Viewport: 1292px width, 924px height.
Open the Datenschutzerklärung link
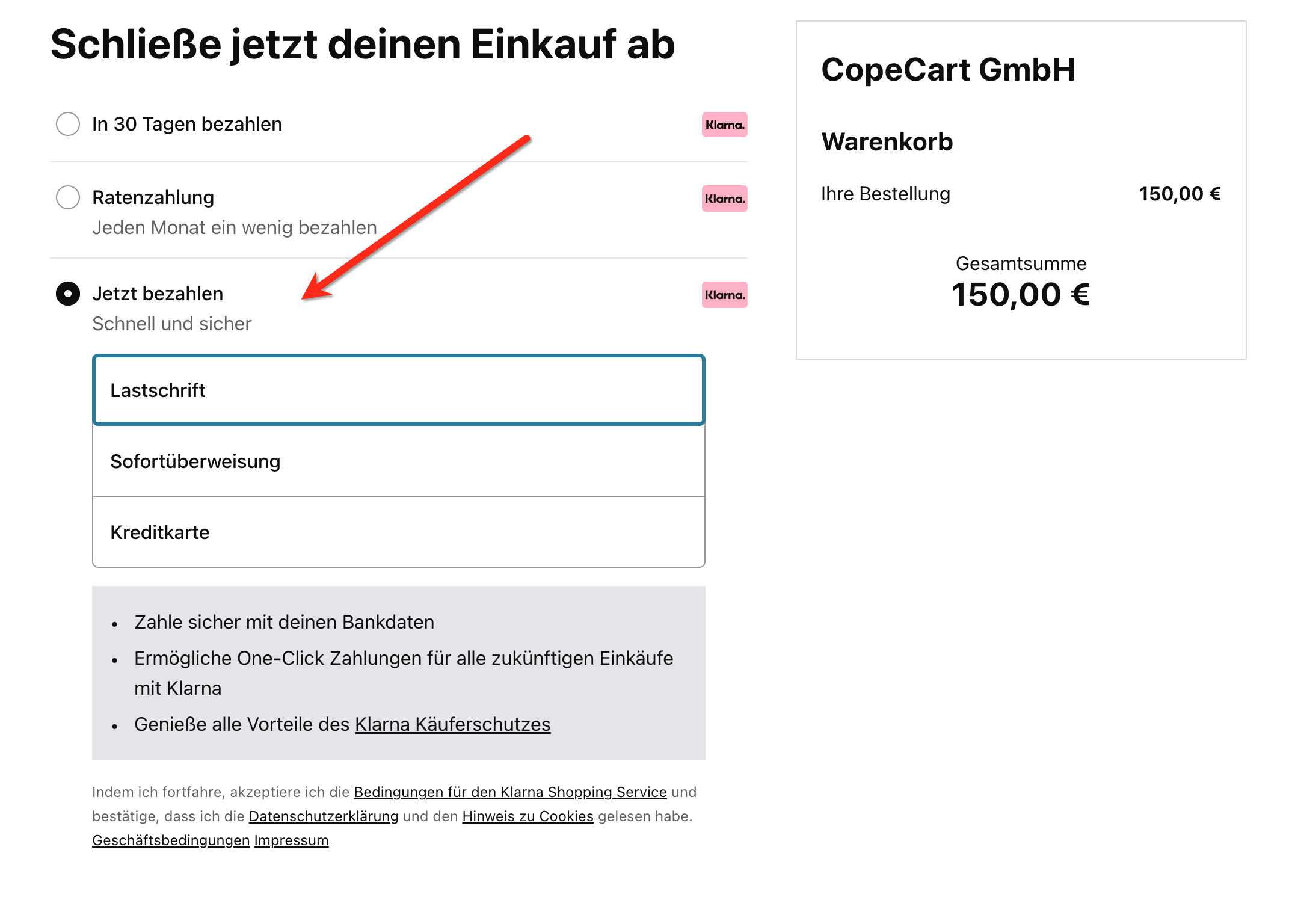[x=324, y=816]
